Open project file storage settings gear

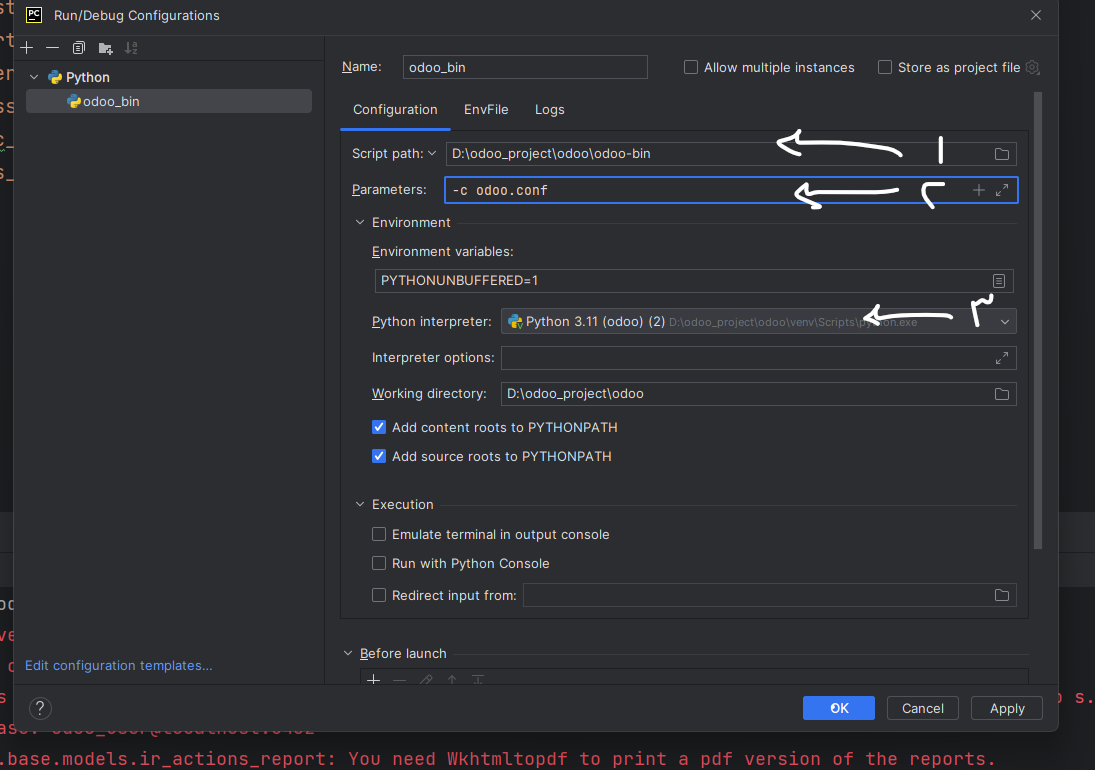click(x=1033, y=68)
